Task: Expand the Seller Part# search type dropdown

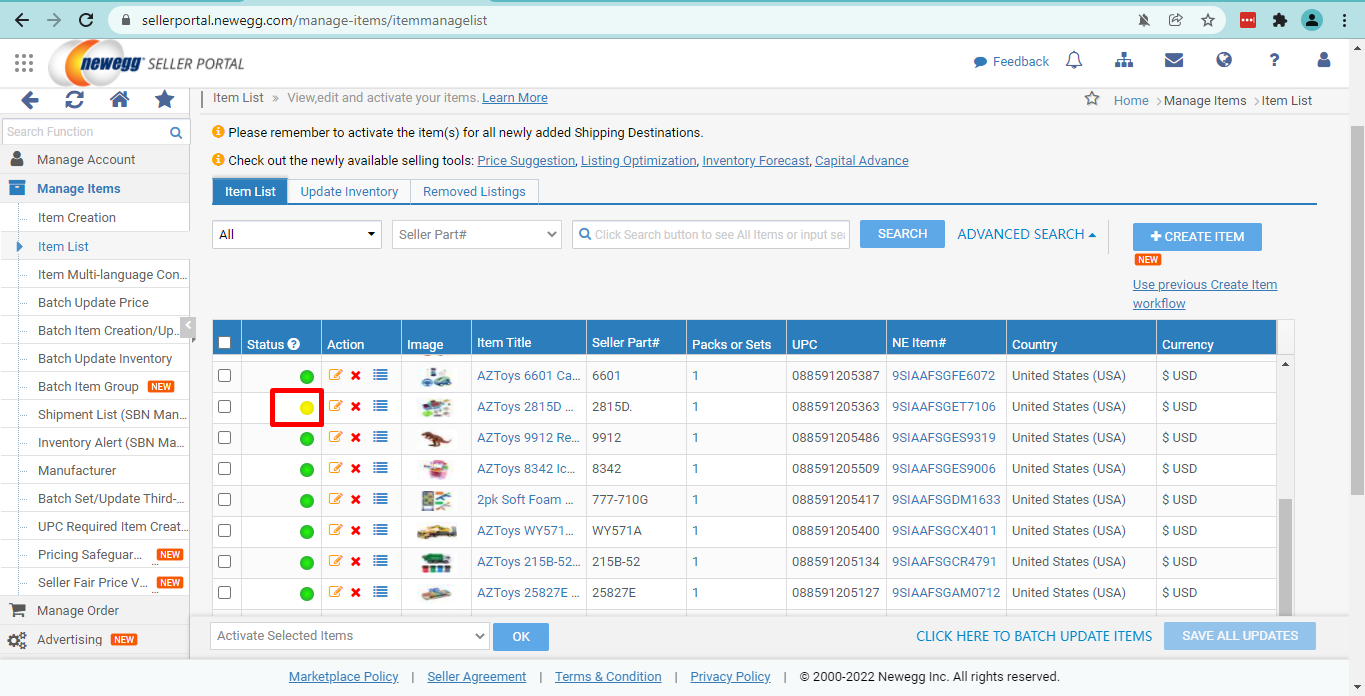Action: [x=477, y=234]
